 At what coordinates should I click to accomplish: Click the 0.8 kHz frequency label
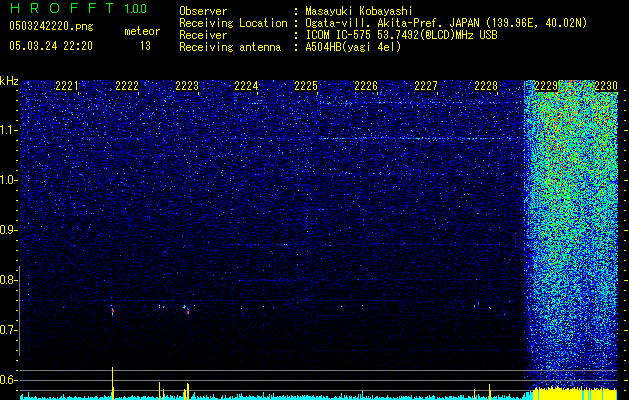[x=8, y=280]
